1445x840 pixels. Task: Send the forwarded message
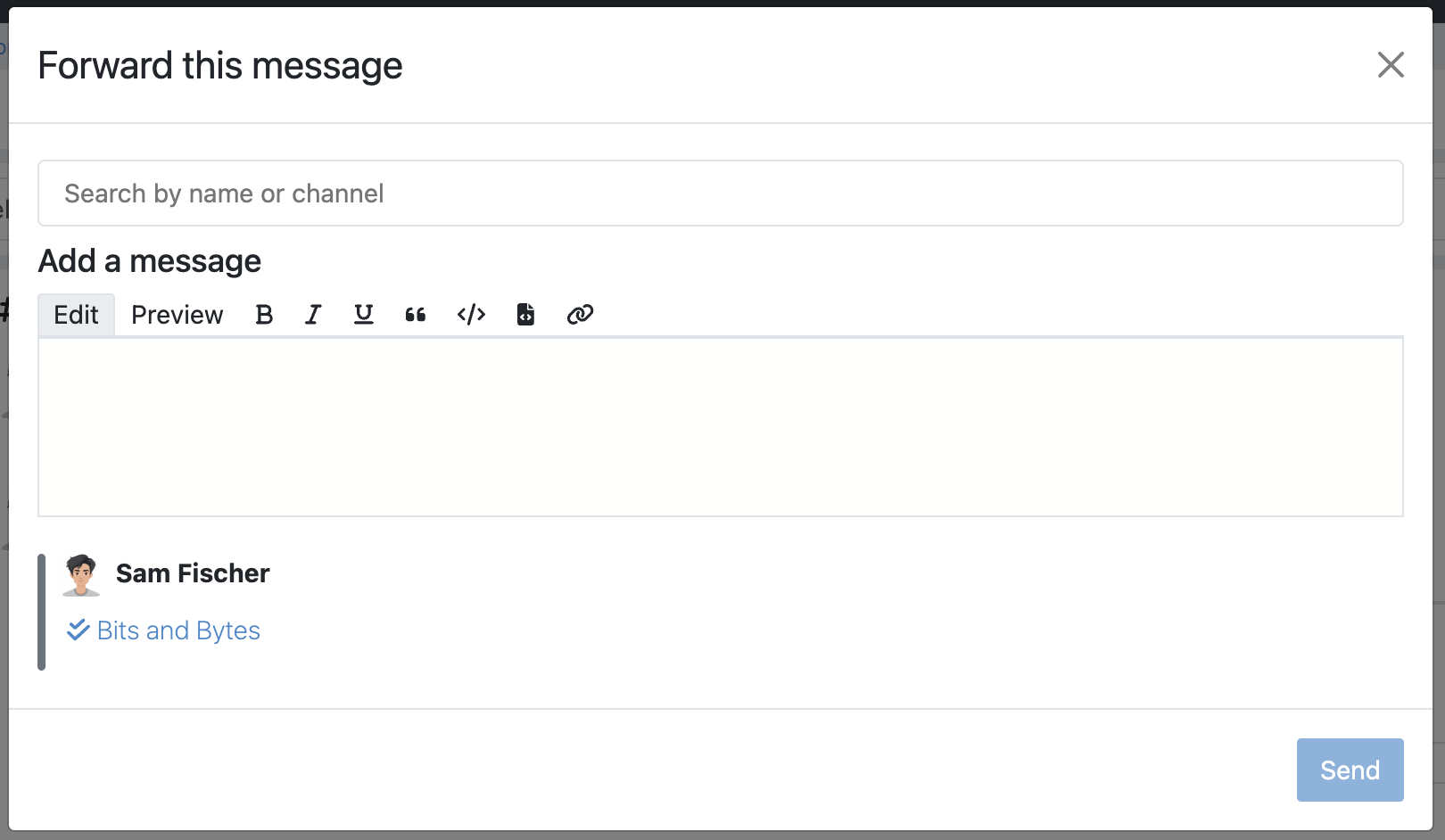point(1350,770)
